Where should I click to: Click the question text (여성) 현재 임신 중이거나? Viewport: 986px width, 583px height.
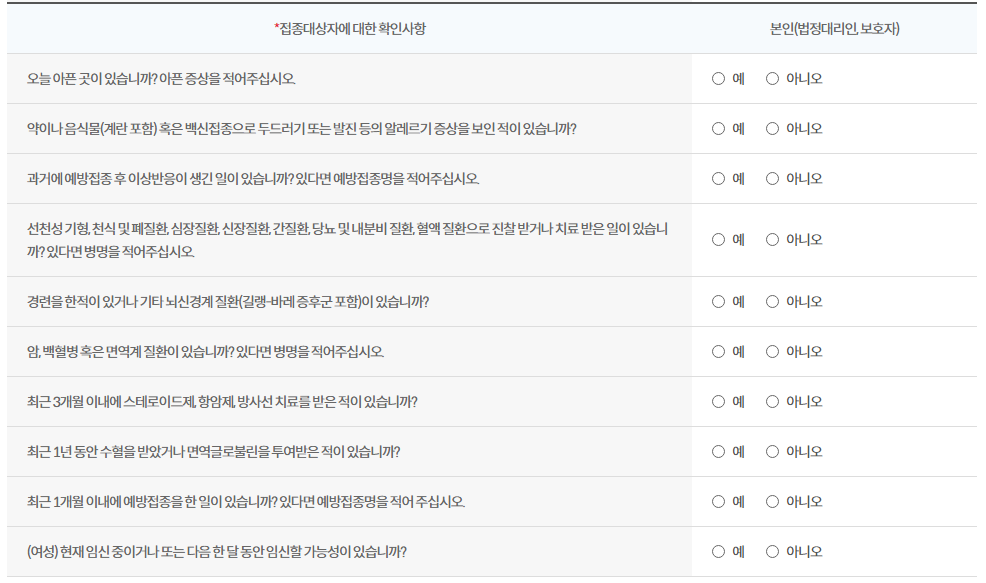click(x=217, y=552)
